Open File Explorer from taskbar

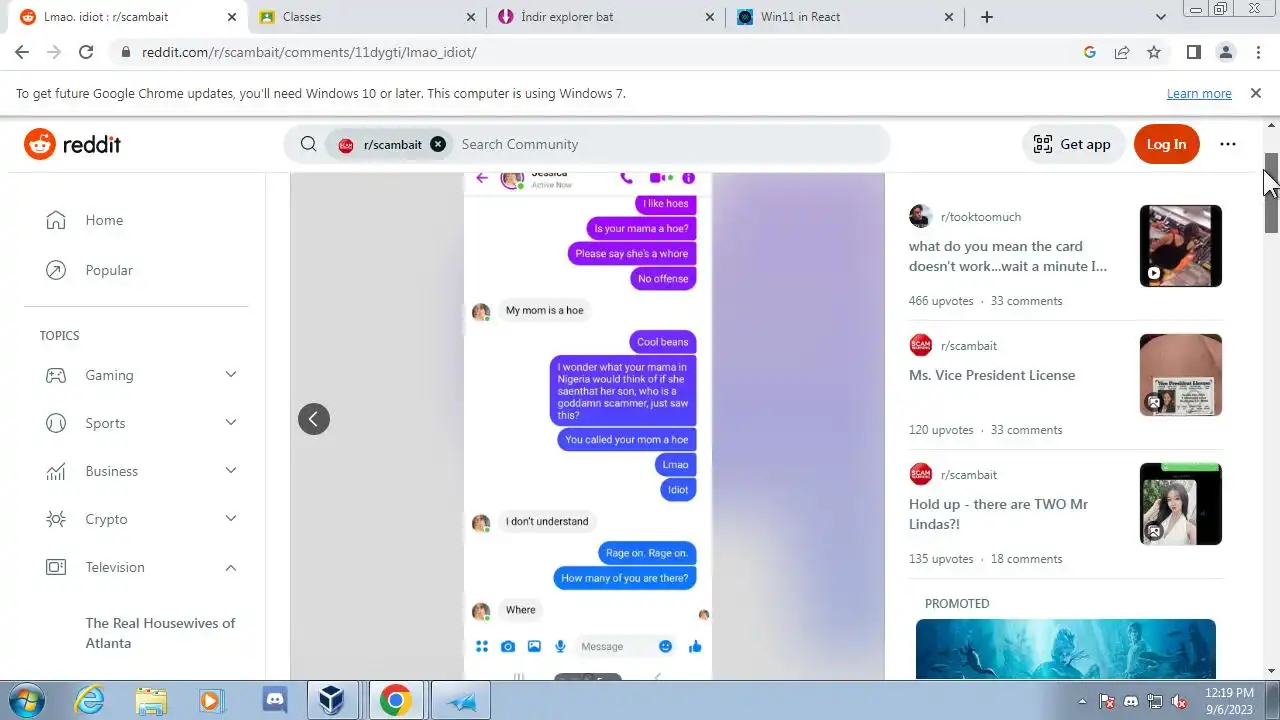(x=151, y=700)
